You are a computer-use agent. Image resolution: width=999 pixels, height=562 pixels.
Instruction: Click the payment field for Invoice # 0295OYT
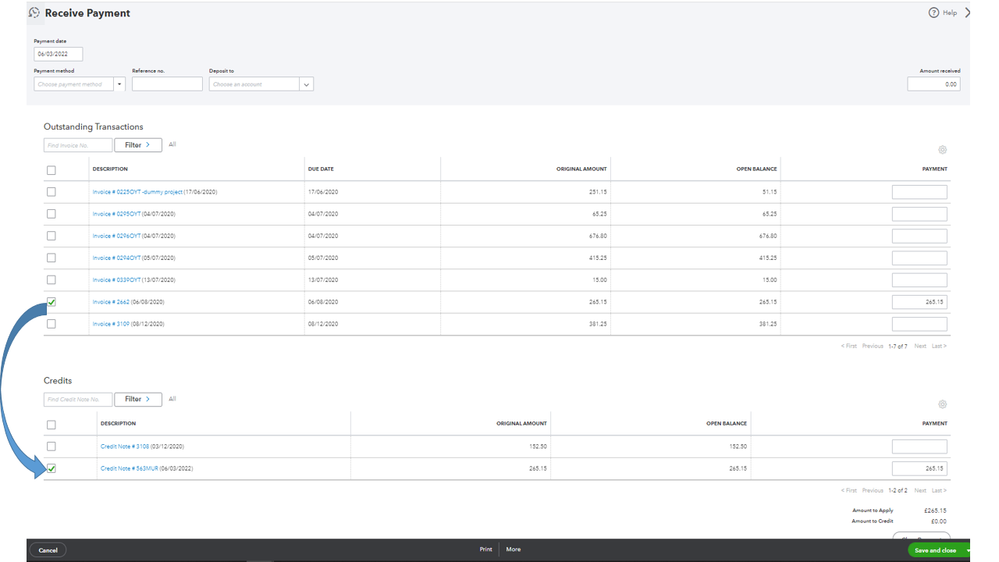(919, 214)
